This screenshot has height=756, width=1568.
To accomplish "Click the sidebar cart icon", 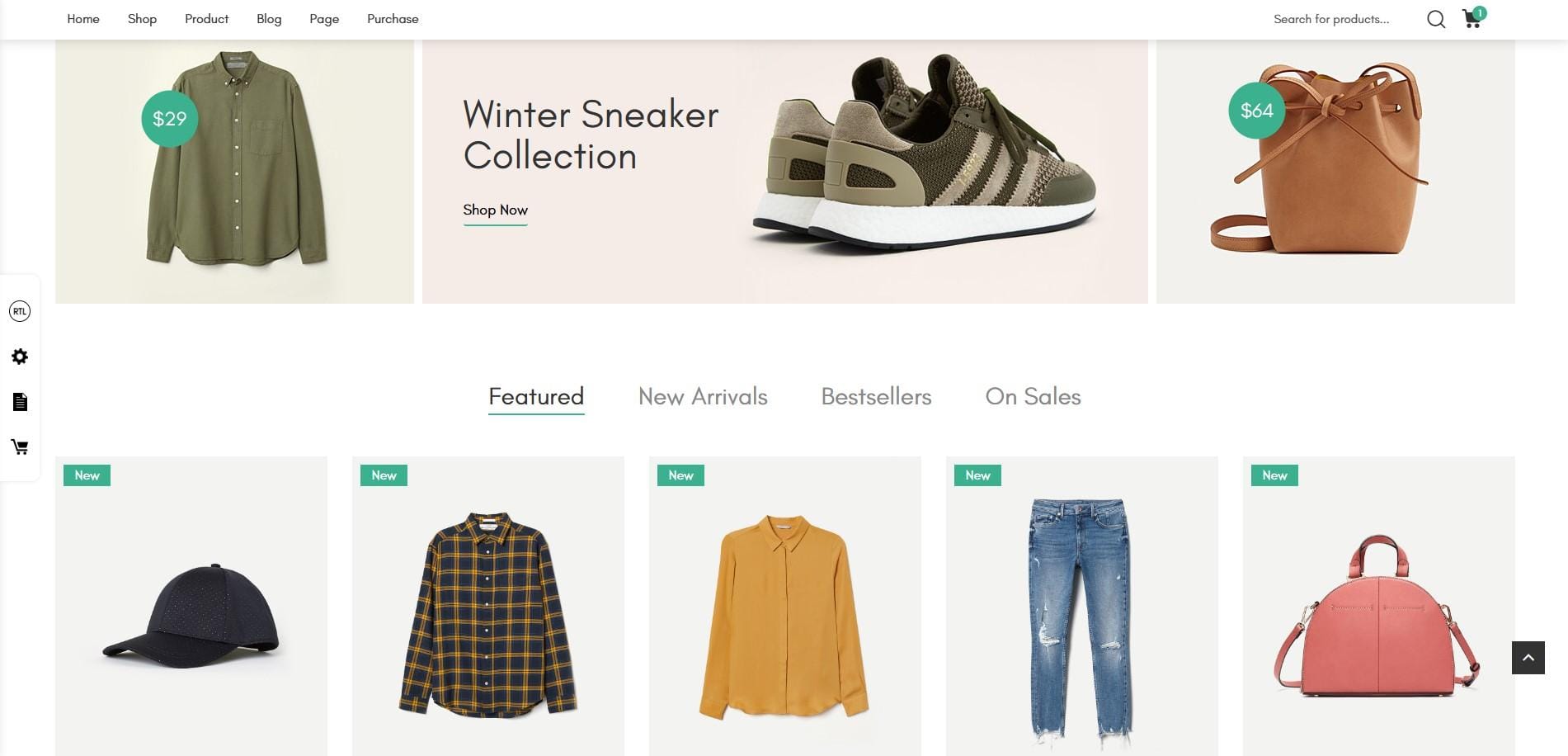I will pyautogui.click(x=20, y=447).
